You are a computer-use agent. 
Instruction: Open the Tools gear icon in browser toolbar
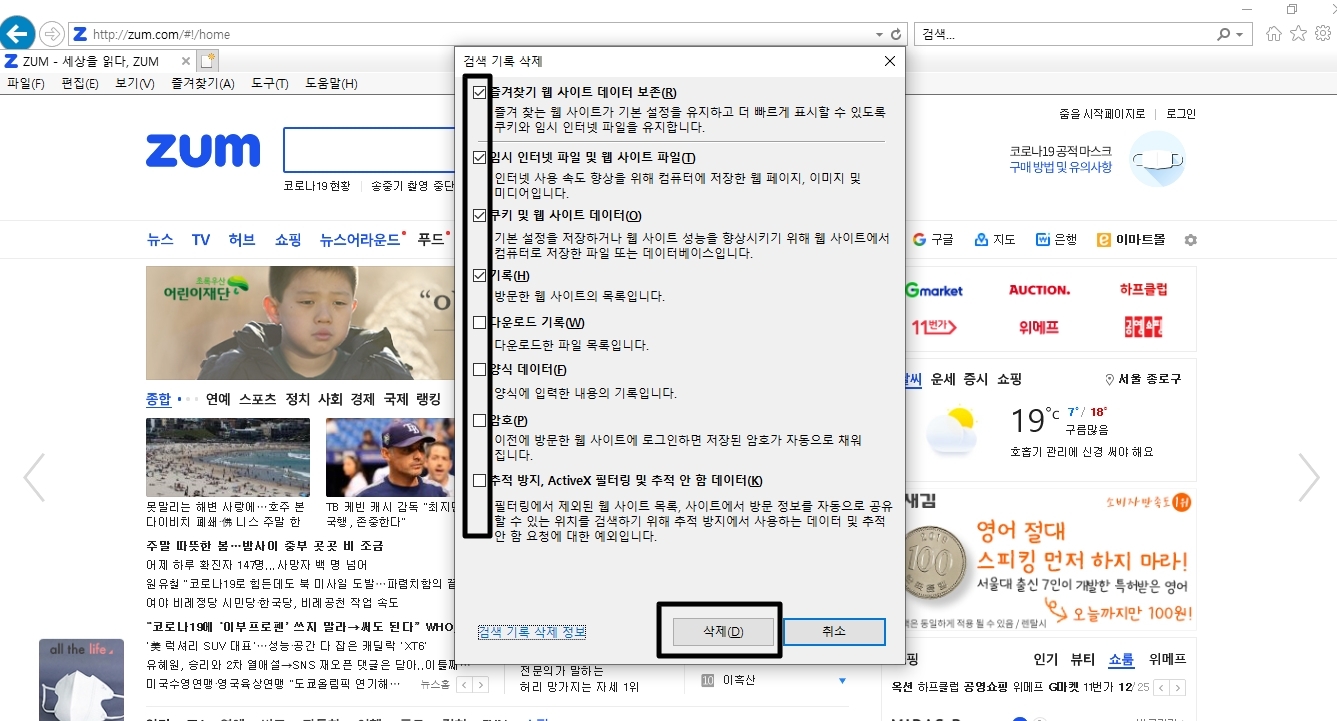click(x=1322, y=34)
